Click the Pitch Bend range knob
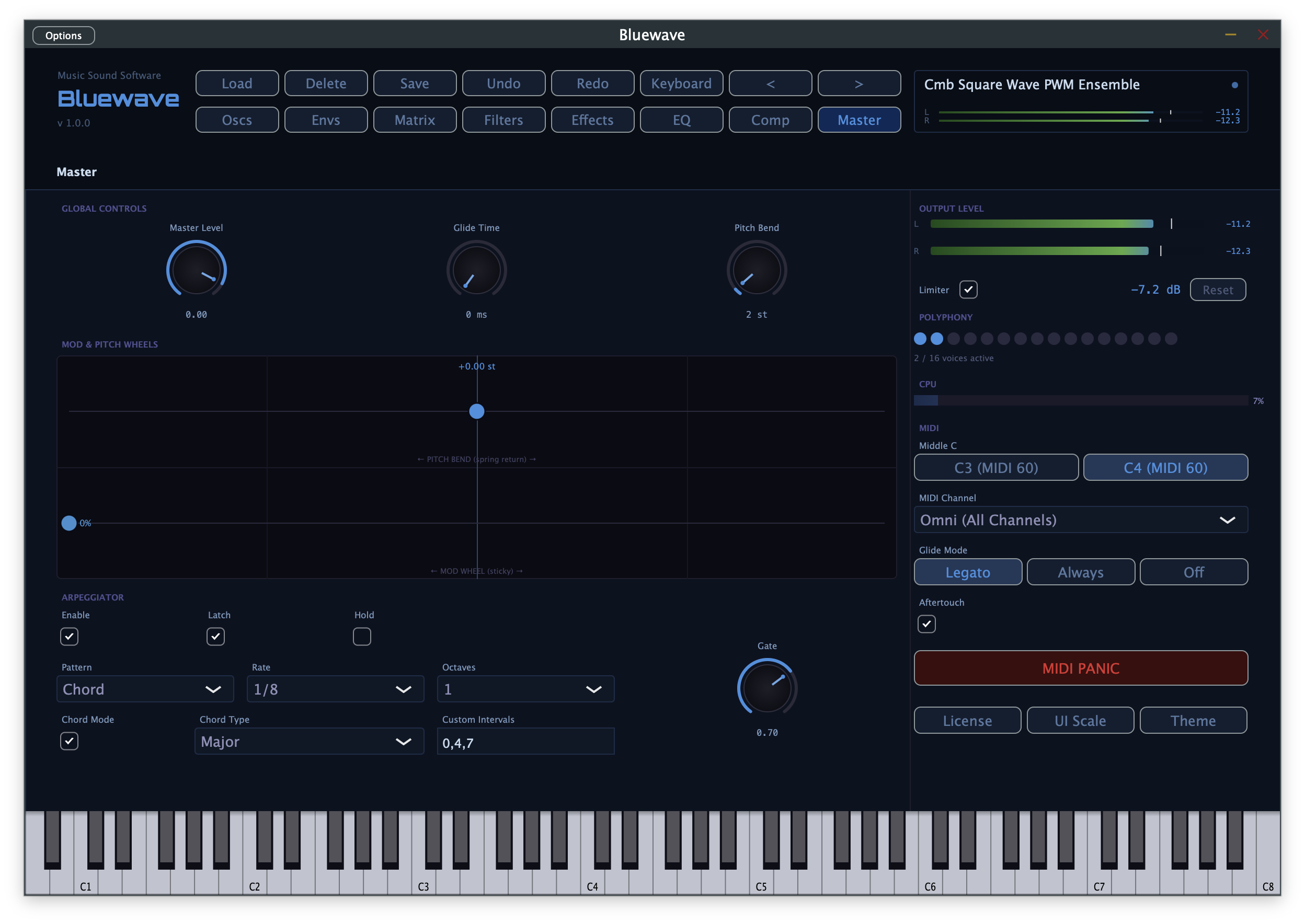Viewport: 1305px width, 924px height. pyautogui.click(x=757, y=270)
